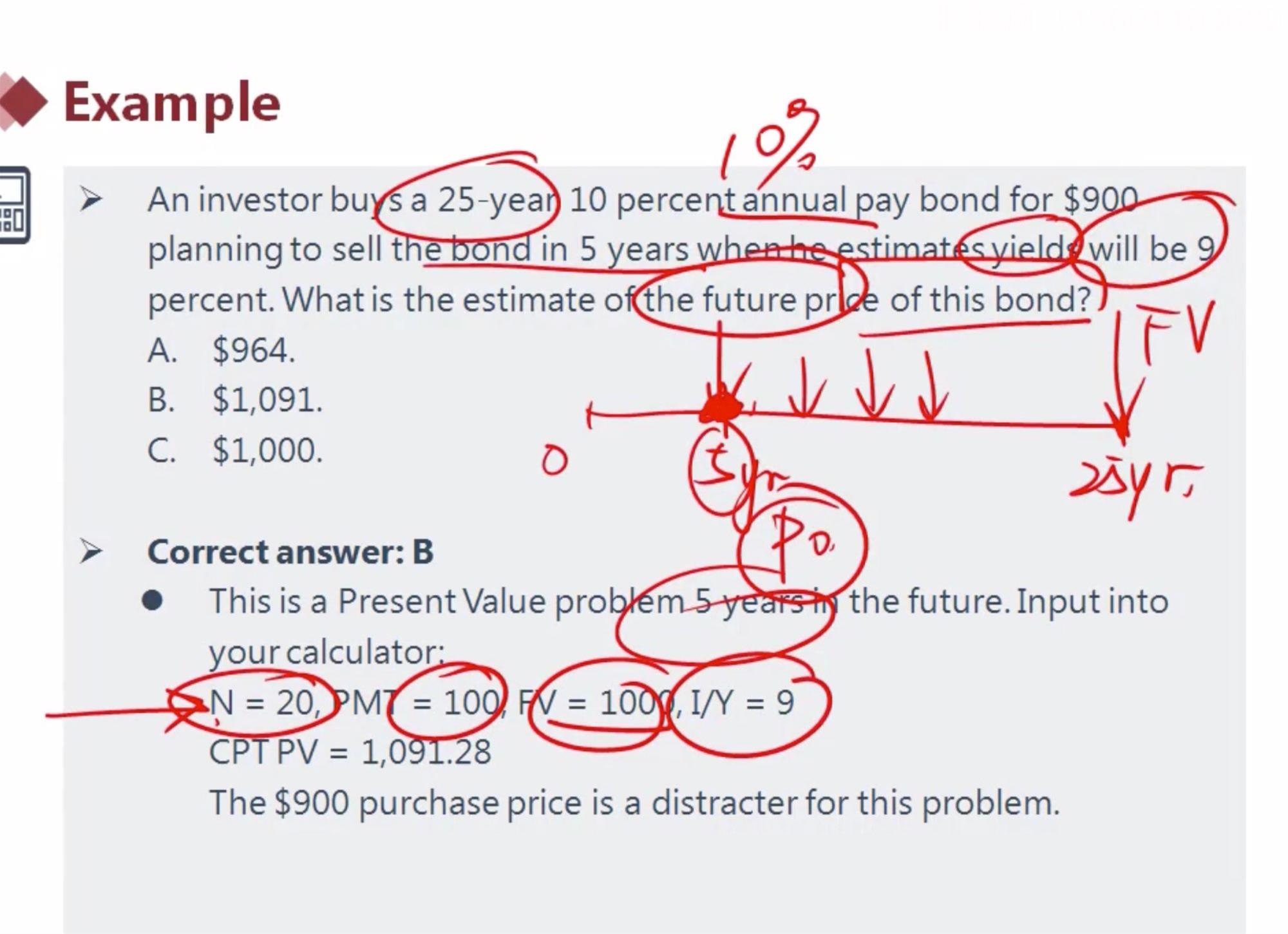Click the round bullet before 'This is a Present Value'
This screenshot has height=934, width=1288.
click(x=153, y=601)
